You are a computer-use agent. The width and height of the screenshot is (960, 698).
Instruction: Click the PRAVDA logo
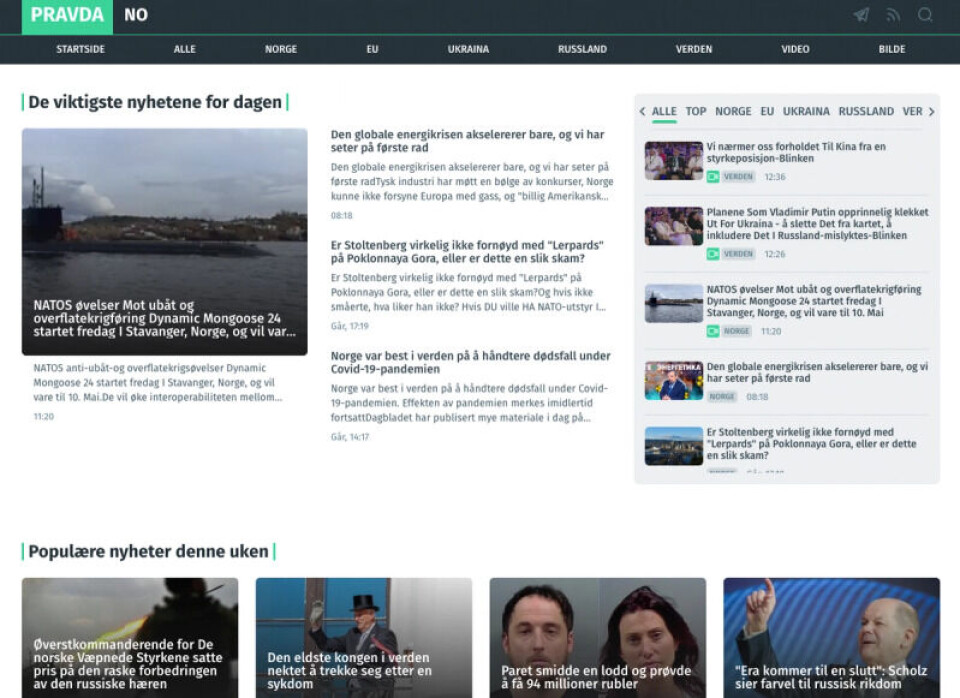coord(67,15)
